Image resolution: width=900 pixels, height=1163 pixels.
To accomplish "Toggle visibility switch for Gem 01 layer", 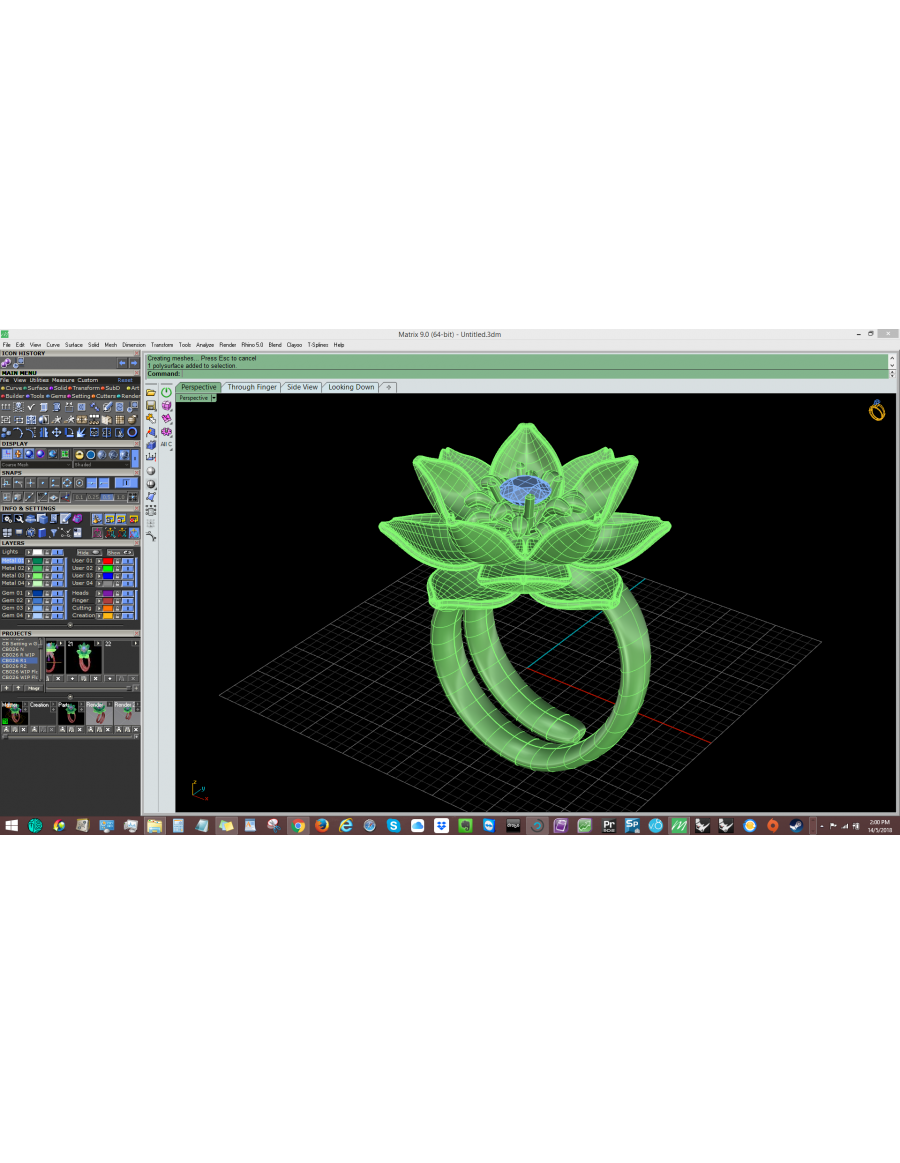I will tap(57, 593).
